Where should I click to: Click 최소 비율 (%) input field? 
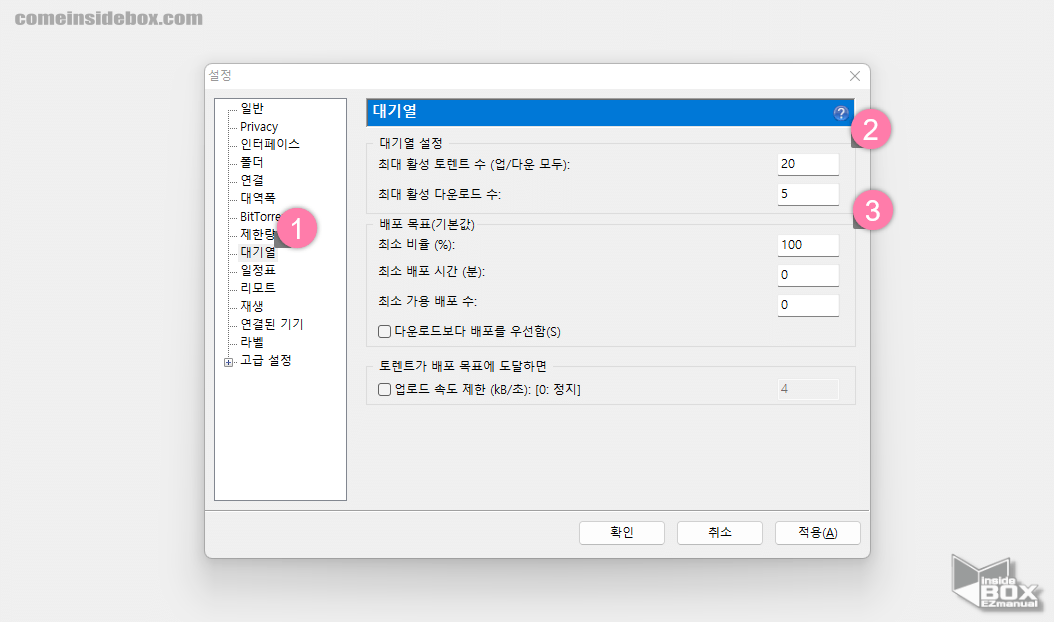coord(808,245)
